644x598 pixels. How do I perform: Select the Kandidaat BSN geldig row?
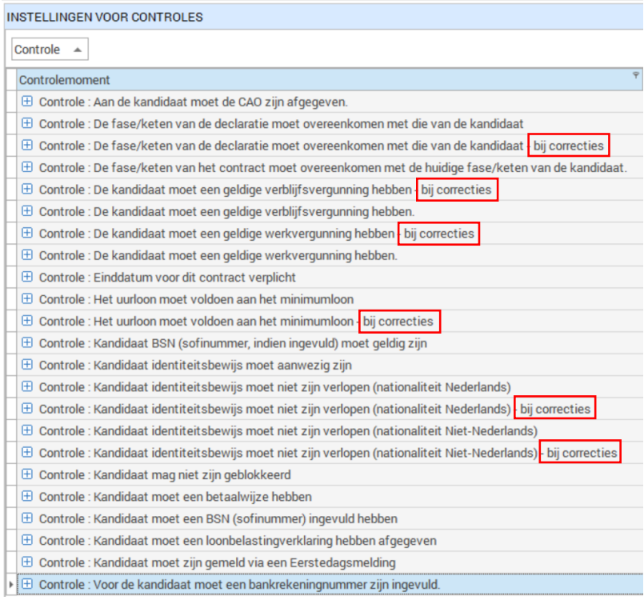click(x=232, y=343)
